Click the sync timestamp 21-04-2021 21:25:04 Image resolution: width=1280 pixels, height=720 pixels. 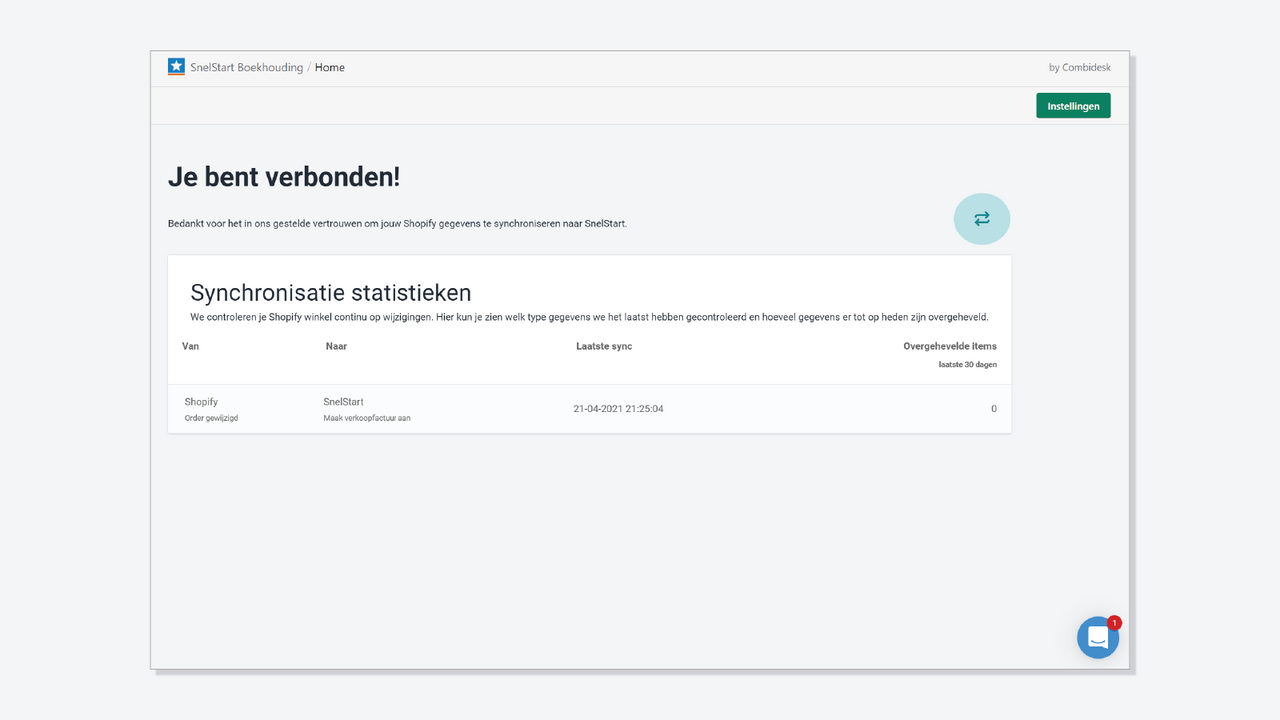[618, 409]
